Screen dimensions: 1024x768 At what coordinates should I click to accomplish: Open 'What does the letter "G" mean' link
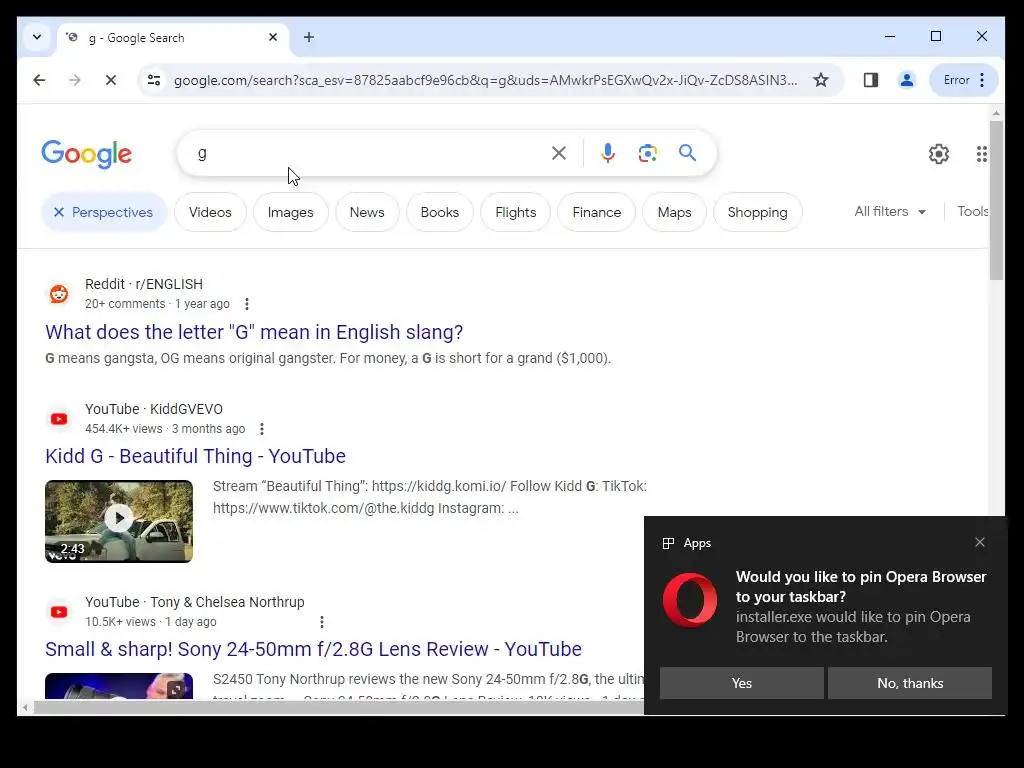254,332
